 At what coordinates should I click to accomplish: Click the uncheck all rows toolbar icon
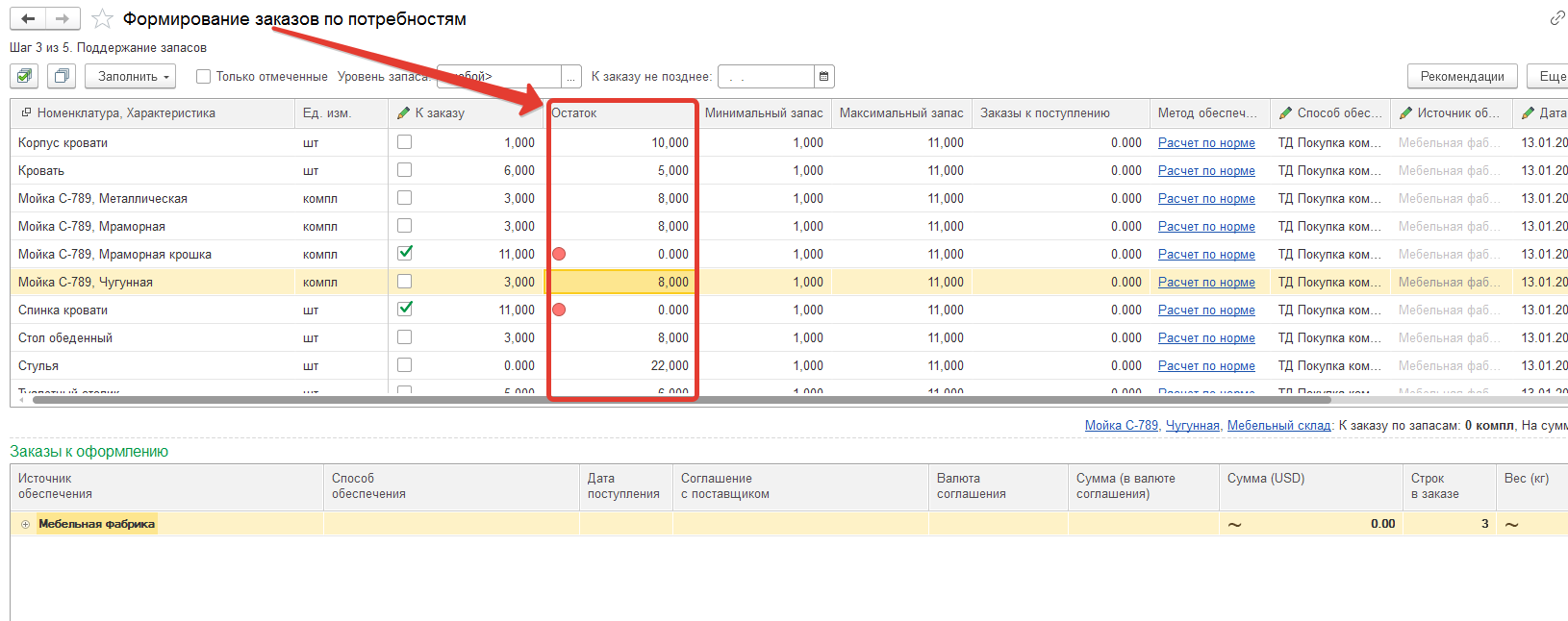[x=62, y=76]
